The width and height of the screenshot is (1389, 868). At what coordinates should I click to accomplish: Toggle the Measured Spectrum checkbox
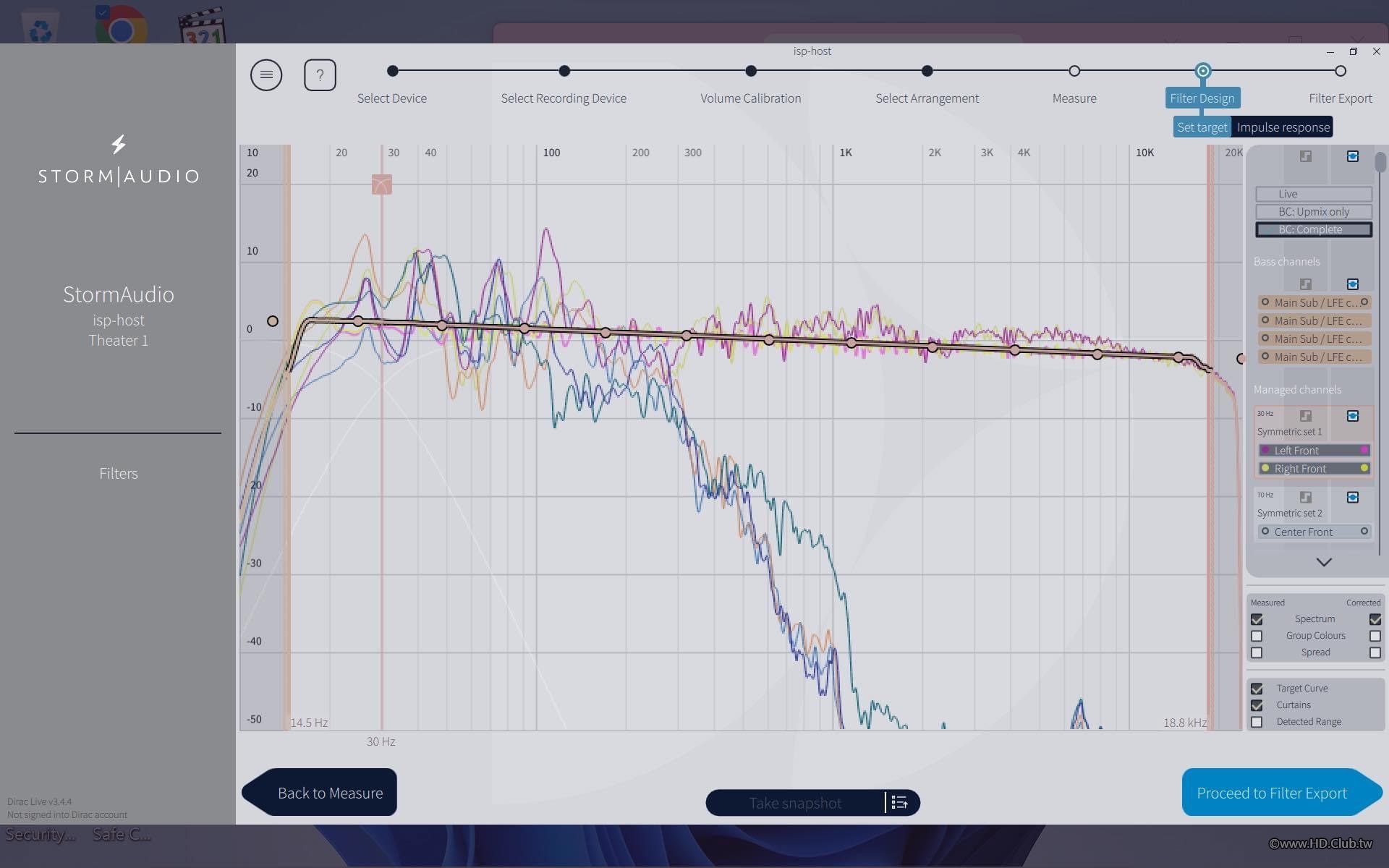point(1257,619)
